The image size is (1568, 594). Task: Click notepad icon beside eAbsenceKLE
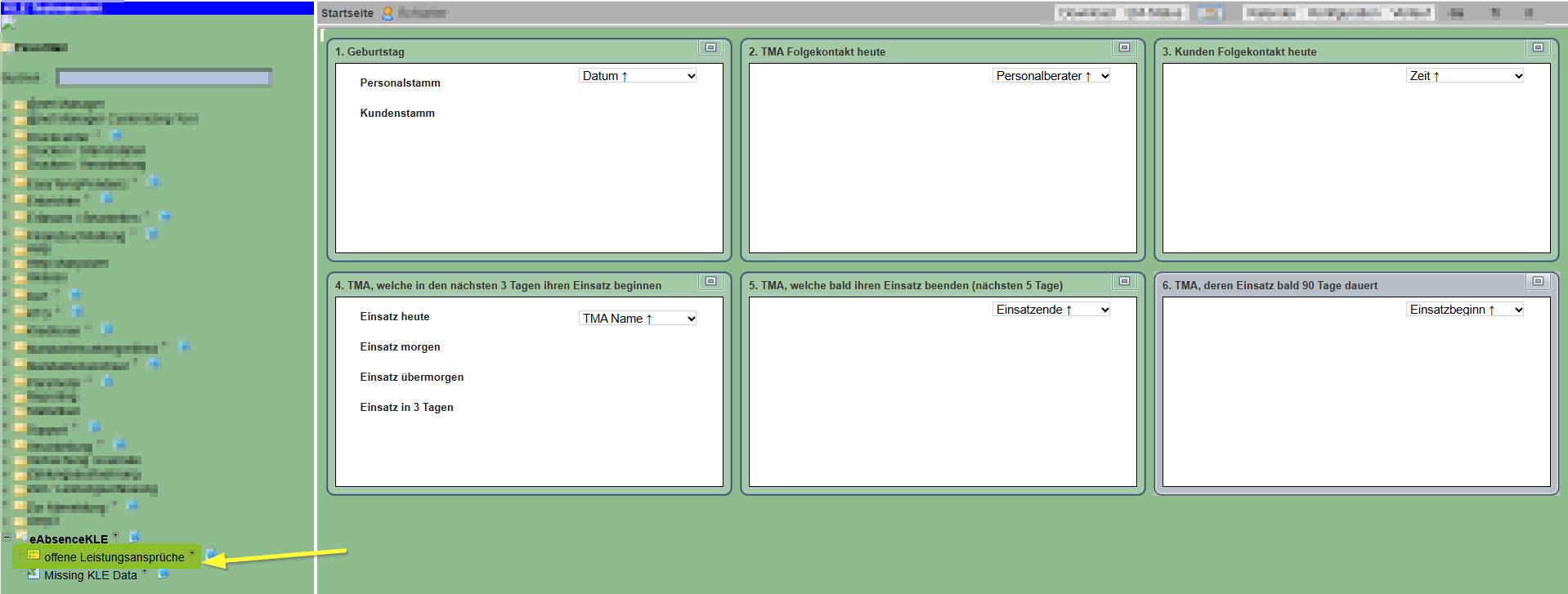pos(135,537)
